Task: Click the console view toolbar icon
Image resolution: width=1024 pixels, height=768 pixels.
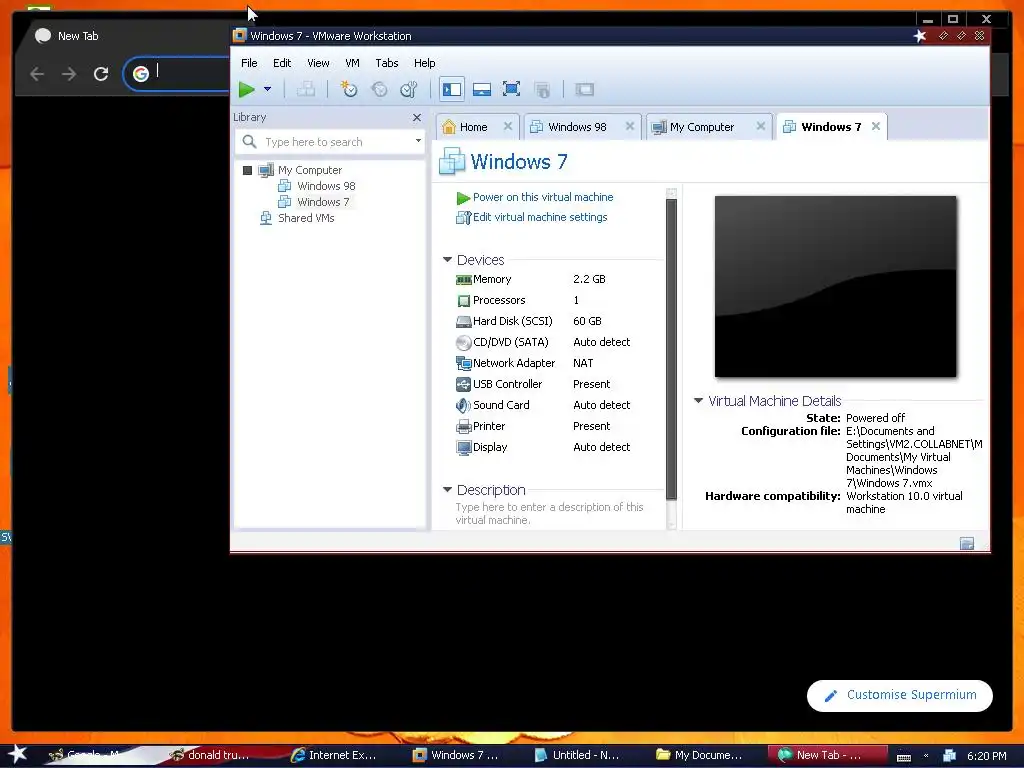Action: coord(584,89)
